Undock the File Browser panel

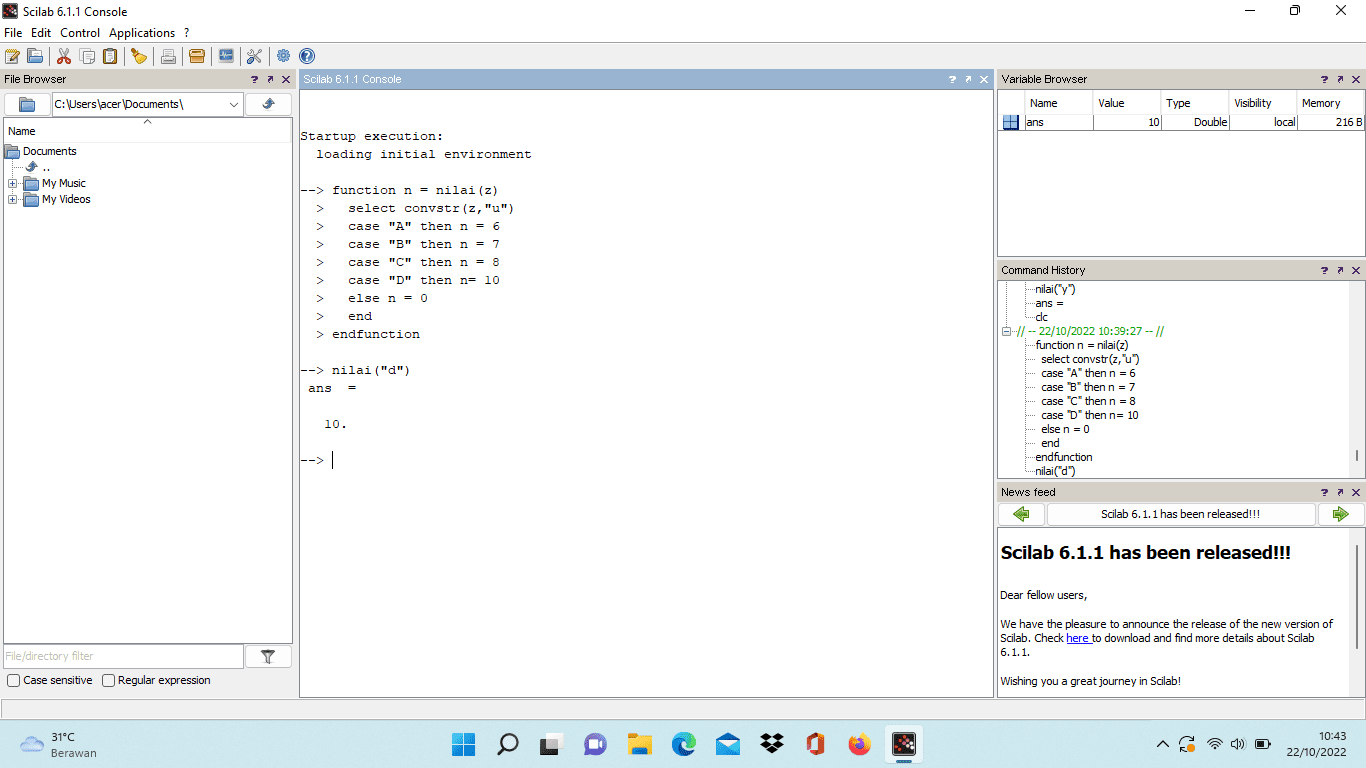pyautogui.click(x=270, y=79)
